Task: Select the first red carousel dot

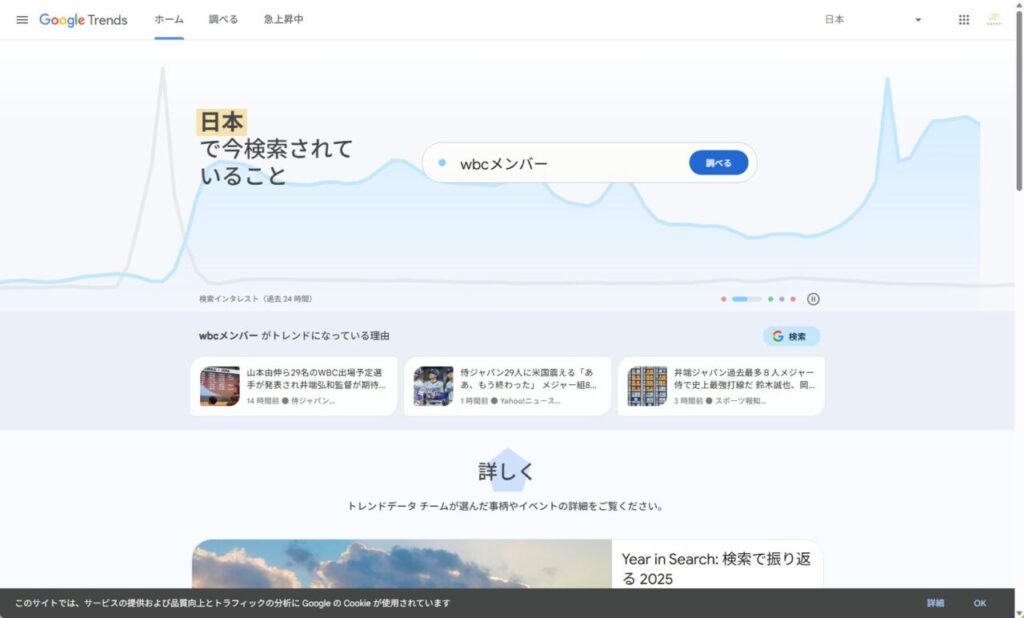Action: point(723,299)
